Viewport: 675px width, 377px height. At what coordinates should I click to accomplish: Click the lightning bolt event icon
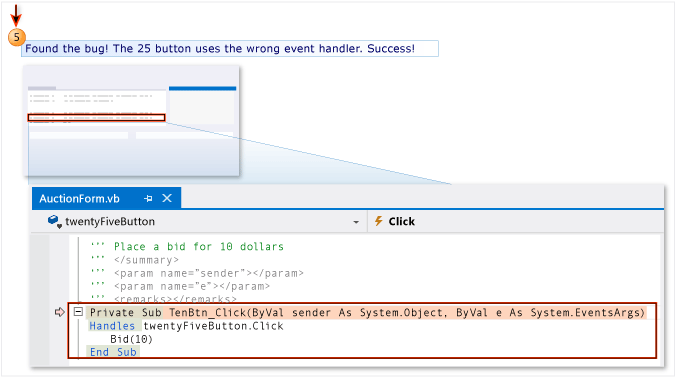click(x=378, y=221)
